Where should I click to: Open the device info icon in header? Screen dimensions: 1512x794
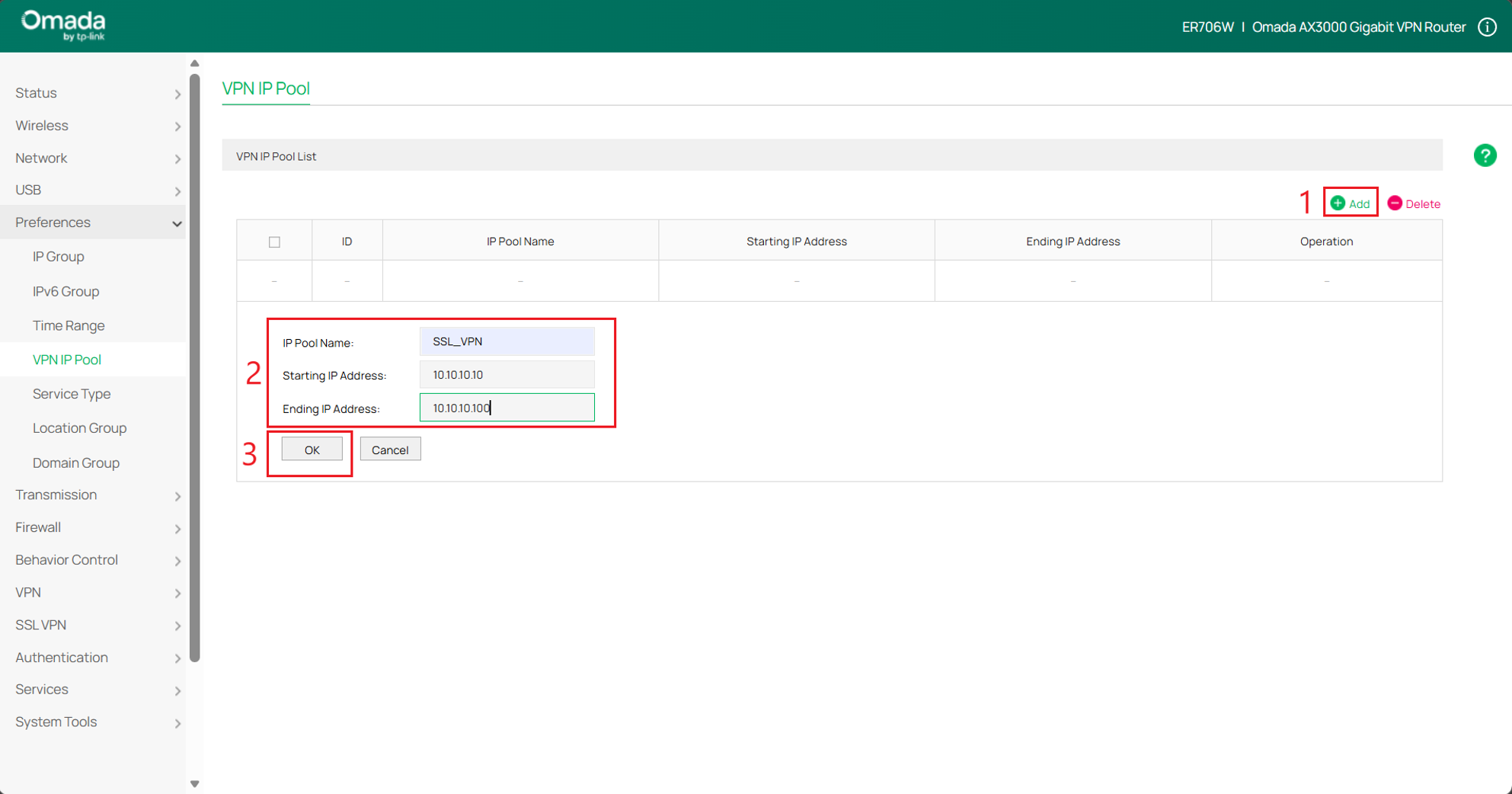coord(1487,27)
